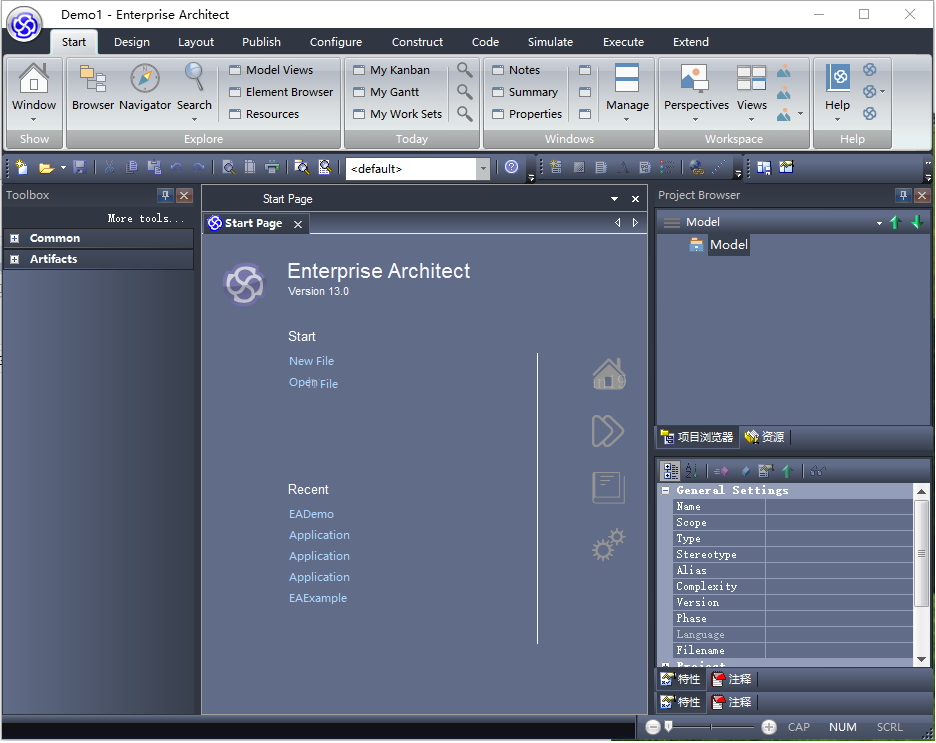The height and width of the screenshot is (743, 936).
Task: Toggle alphabetical sort in properties panel
Action: coord(691,471)
